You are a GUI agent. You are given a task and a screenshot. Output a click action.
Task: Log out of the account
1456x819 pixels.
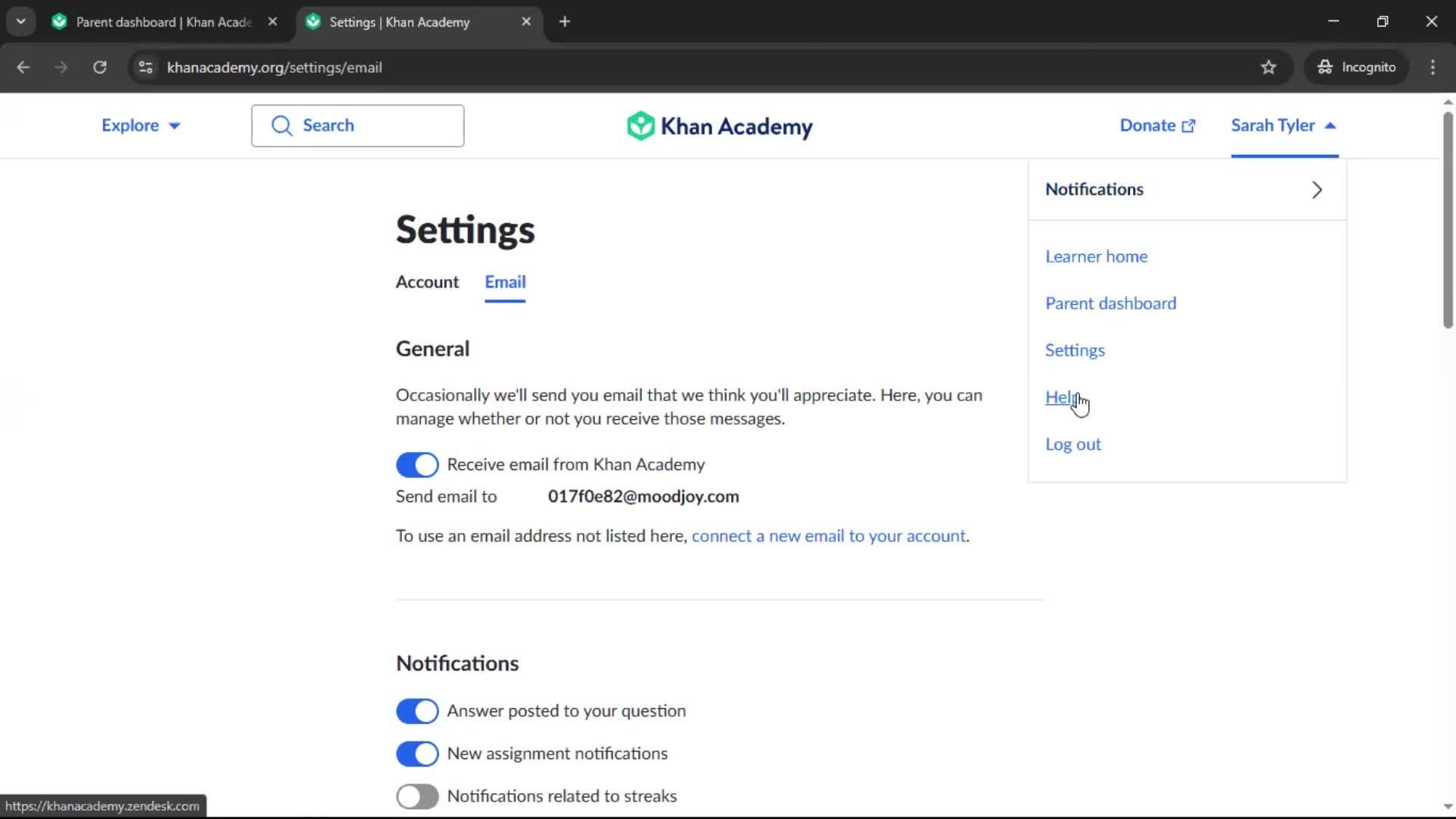point(1073,444)
